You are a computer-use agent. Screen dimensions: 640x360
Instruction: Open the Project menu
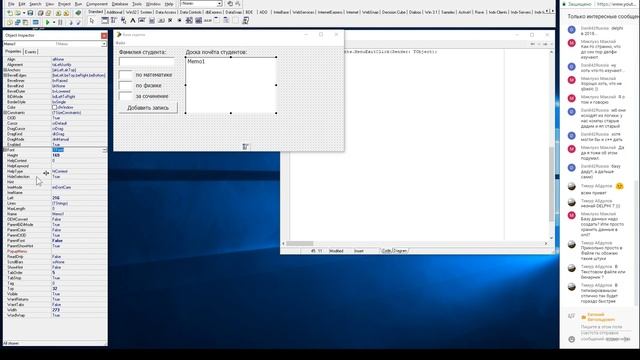pyautogui.click(x=64, y=4)
